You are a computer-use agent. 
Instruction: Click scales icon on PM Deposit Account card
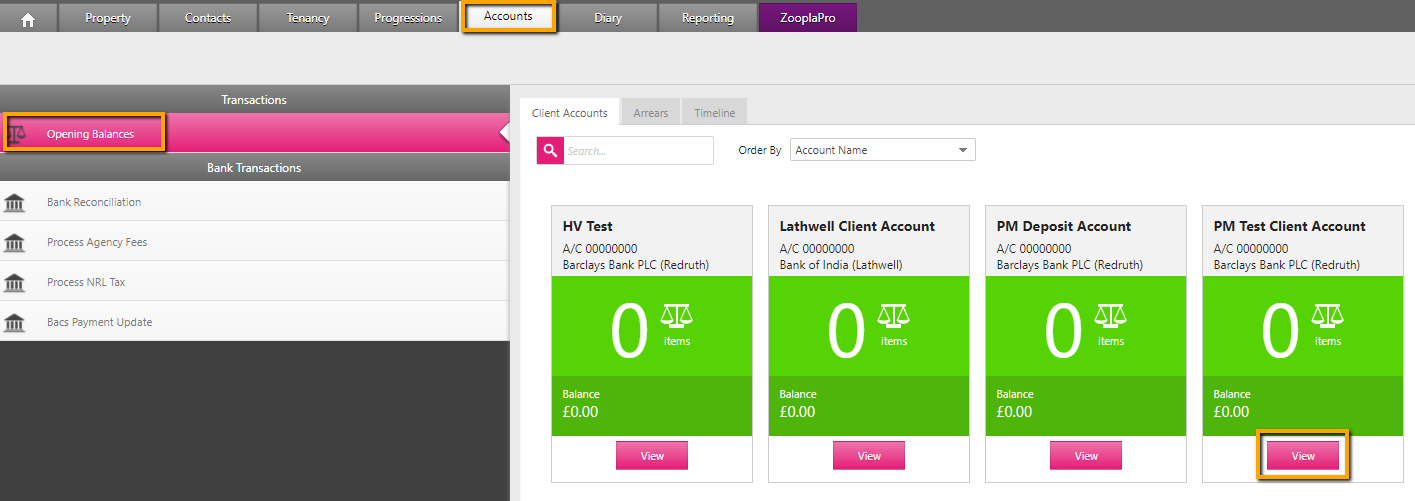(1111, 317)
